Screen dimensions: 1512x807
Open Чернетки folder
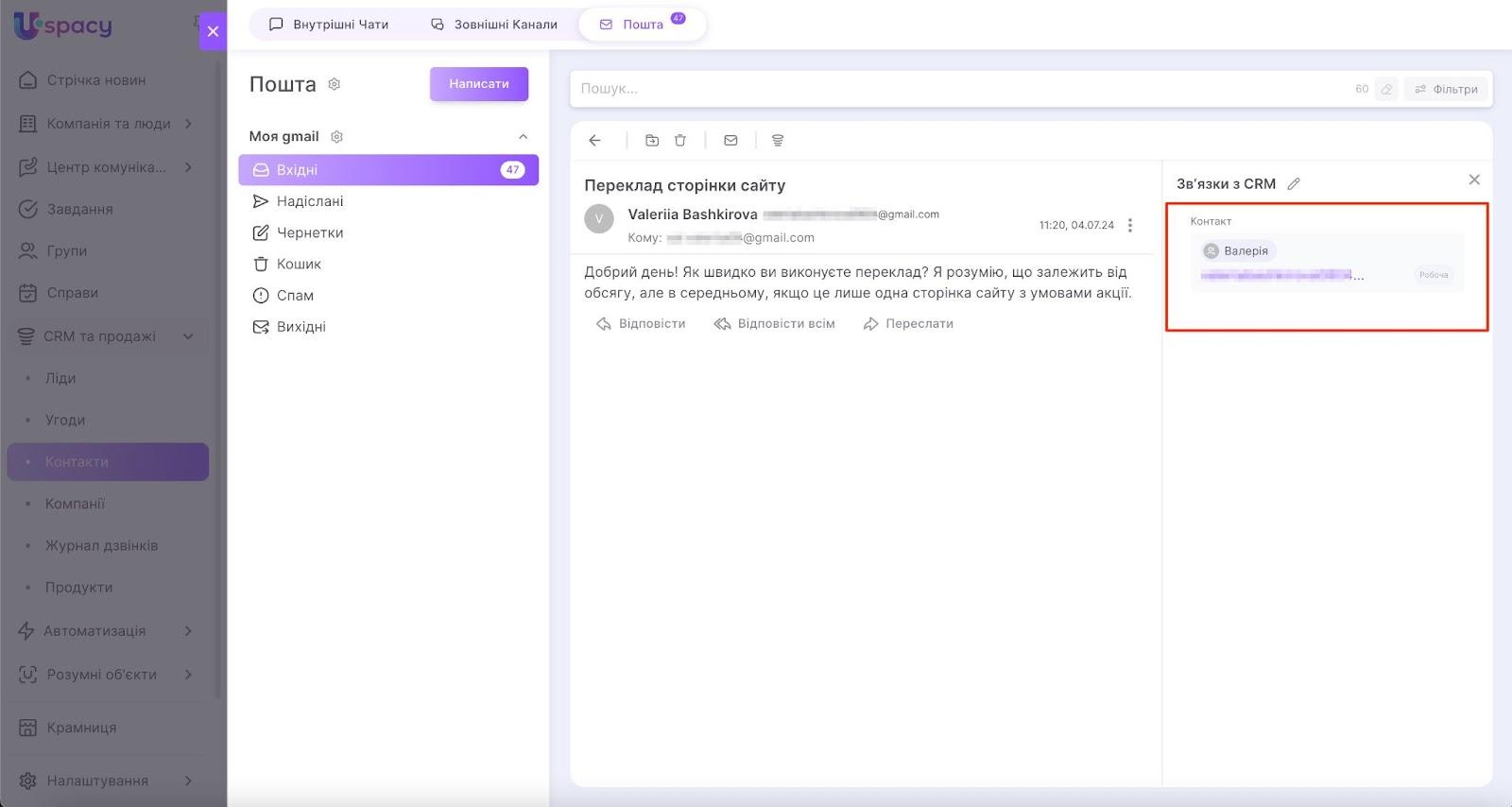pos(388,232)
